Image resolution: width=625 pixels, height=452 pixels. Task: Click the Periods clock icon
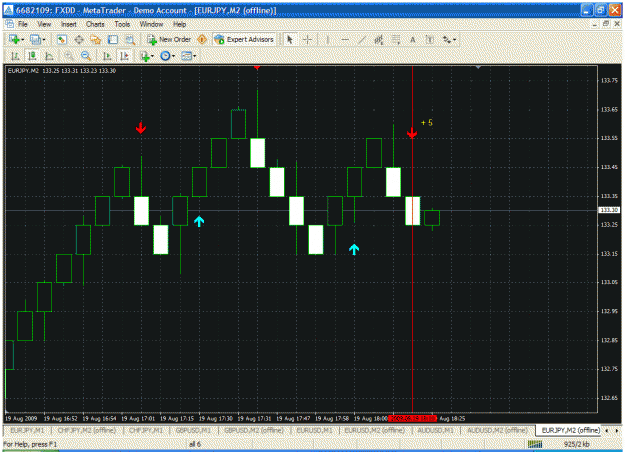coord(165,56)
